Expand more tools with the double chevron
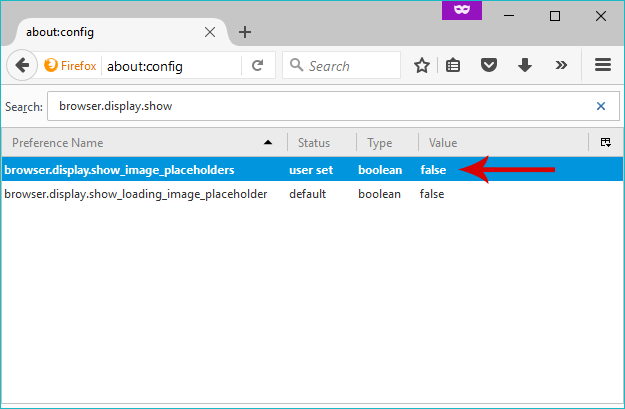This screenshot has height=409, width=625. point(561,65)
